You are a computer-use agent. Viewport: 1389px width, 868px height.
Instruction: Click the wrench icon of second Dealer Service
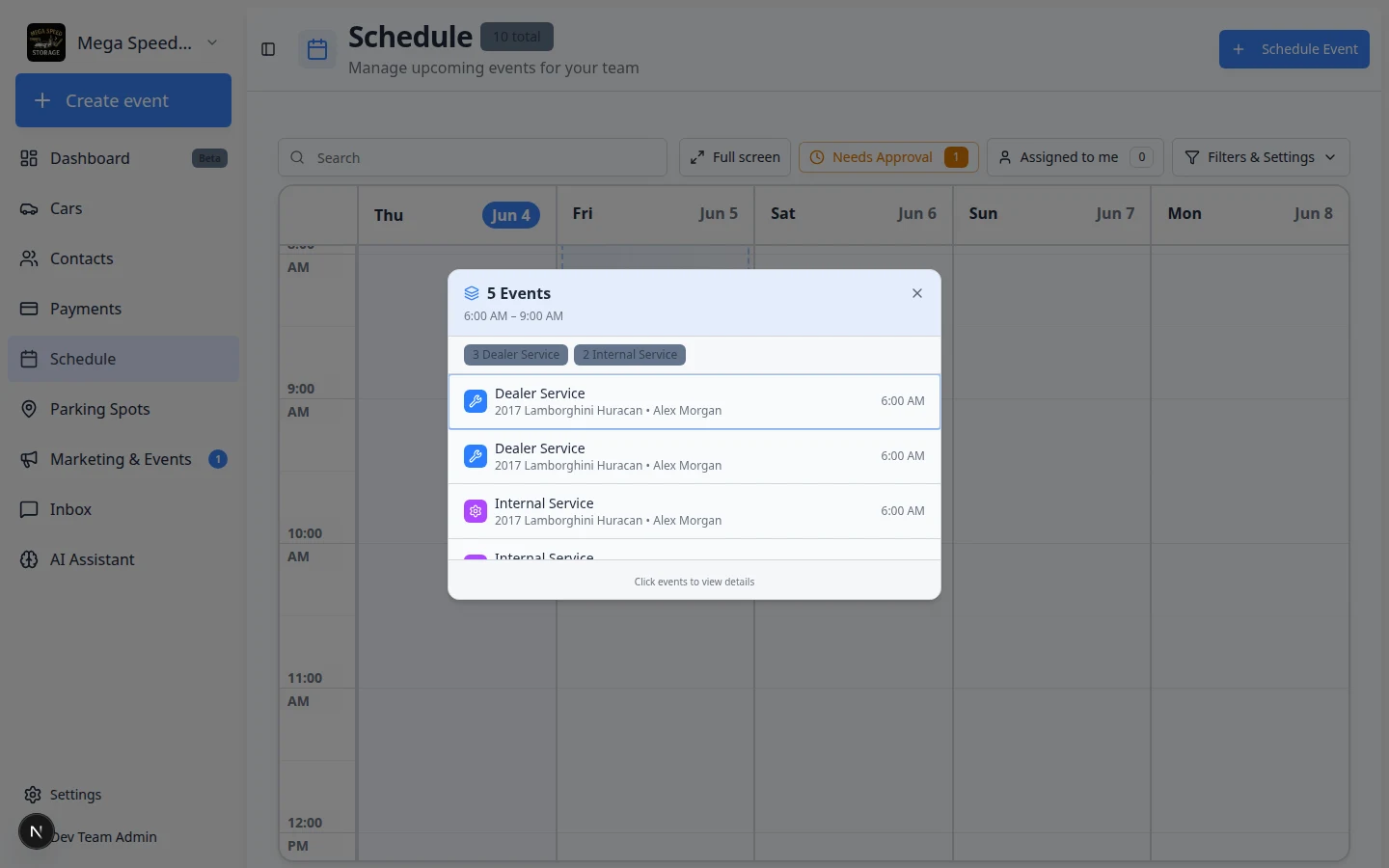pos(476,456)
